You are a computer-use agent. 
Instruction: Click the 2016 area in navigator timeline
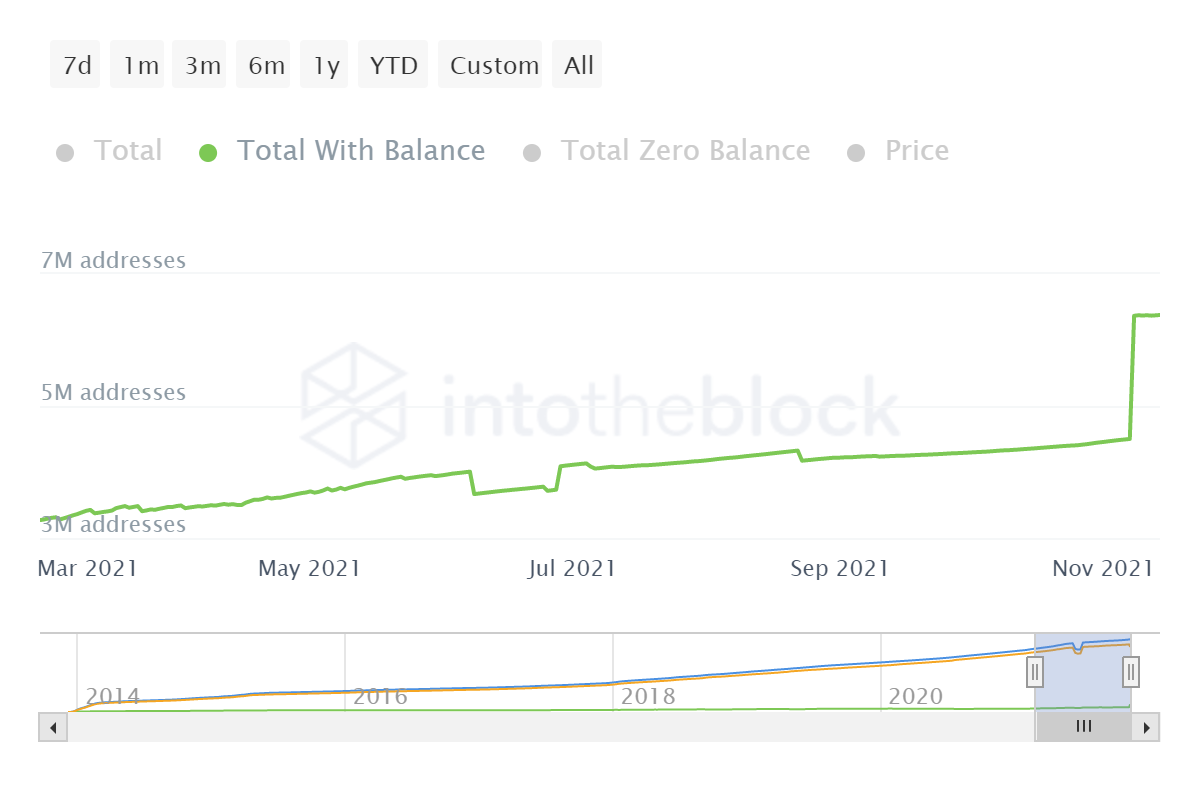click(x=380, y=696)
